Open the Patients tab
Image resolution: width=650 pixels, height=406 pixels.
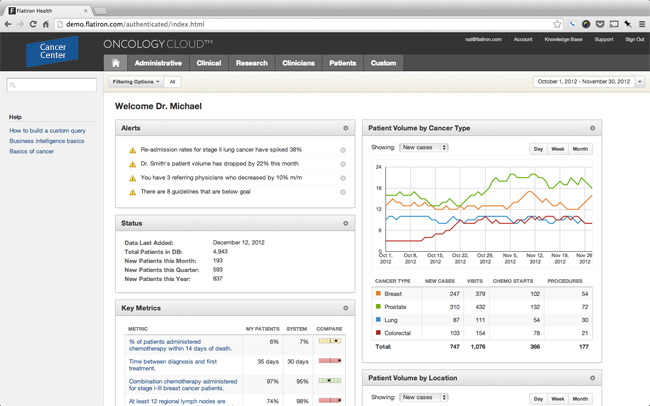(x=343, y=63)
